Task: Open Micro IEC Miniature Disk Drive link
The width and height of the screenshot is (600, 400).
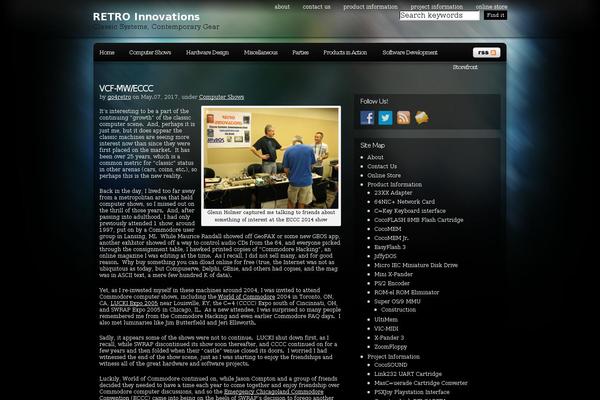Action: tap(416, 265)
